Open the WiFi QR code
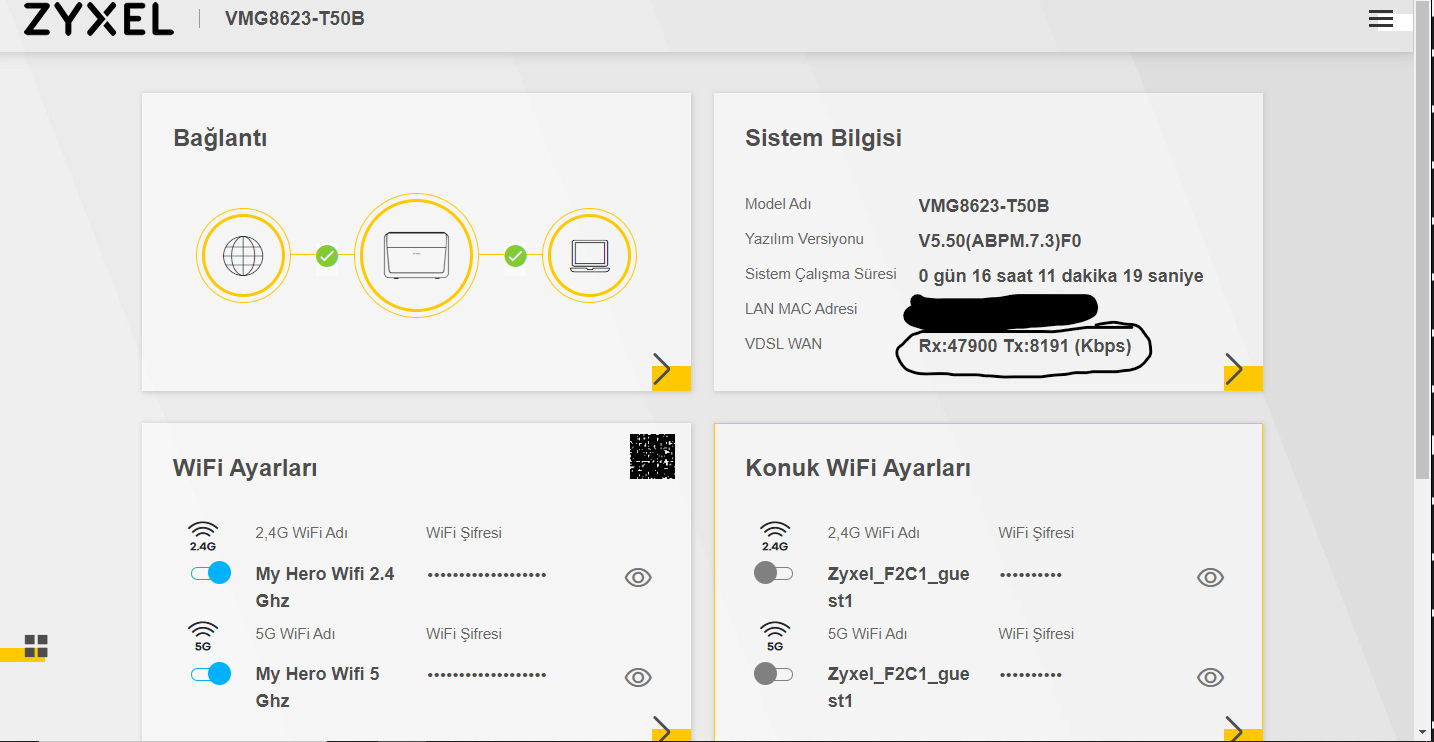 (x=652, y=456)
